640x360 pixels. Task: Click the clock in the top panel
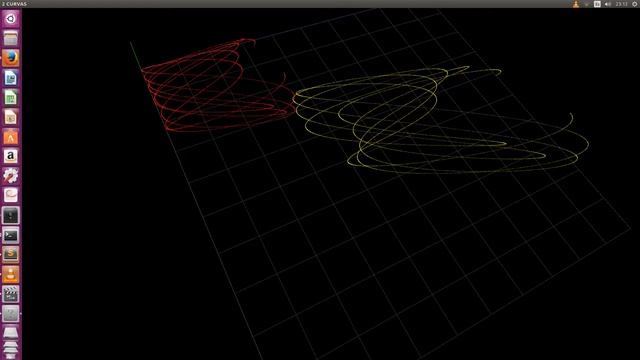tap(622, 4)
